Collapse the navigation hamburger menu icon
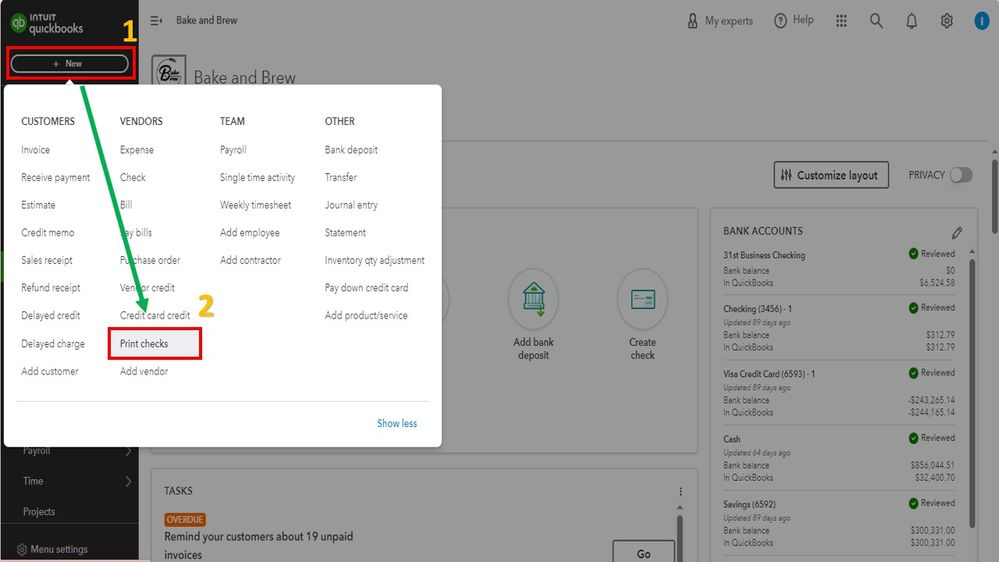 coord(156,20)
